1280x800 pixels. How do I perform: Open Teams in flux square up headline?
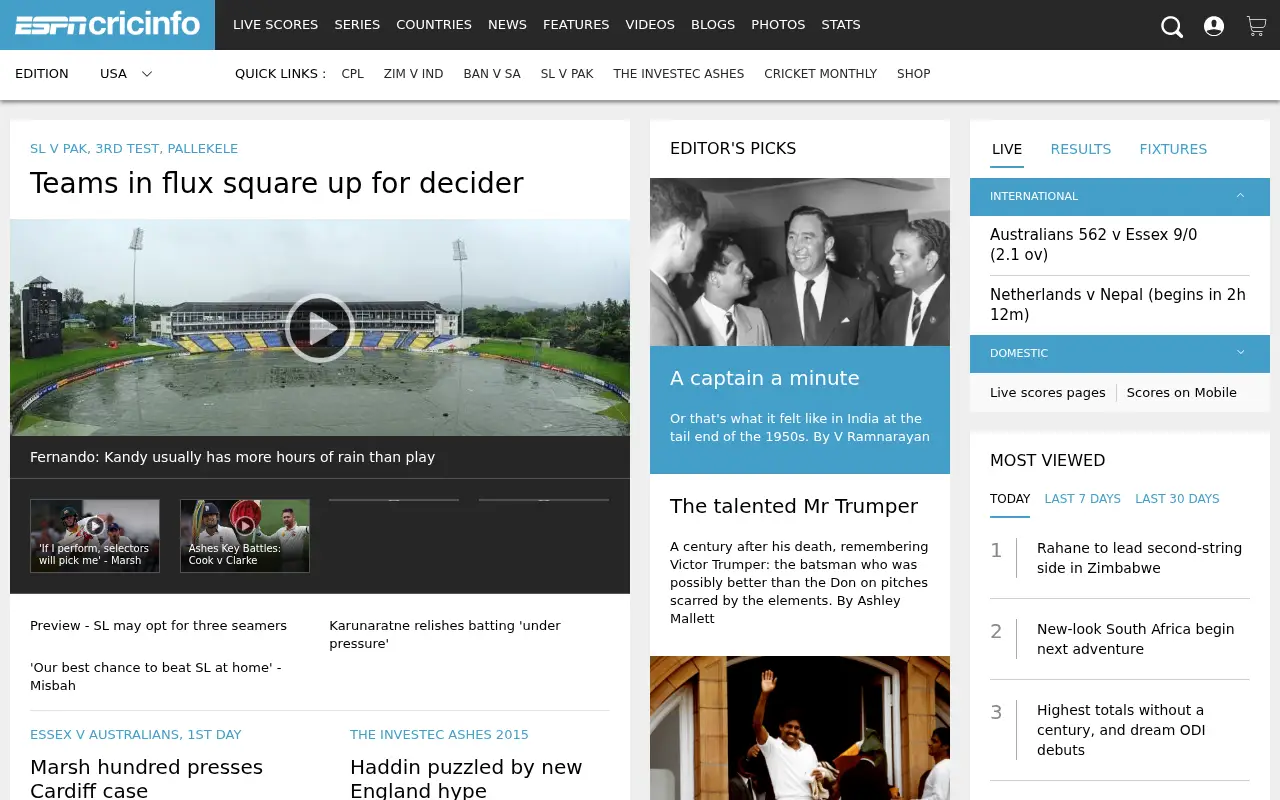pos(277,183)
